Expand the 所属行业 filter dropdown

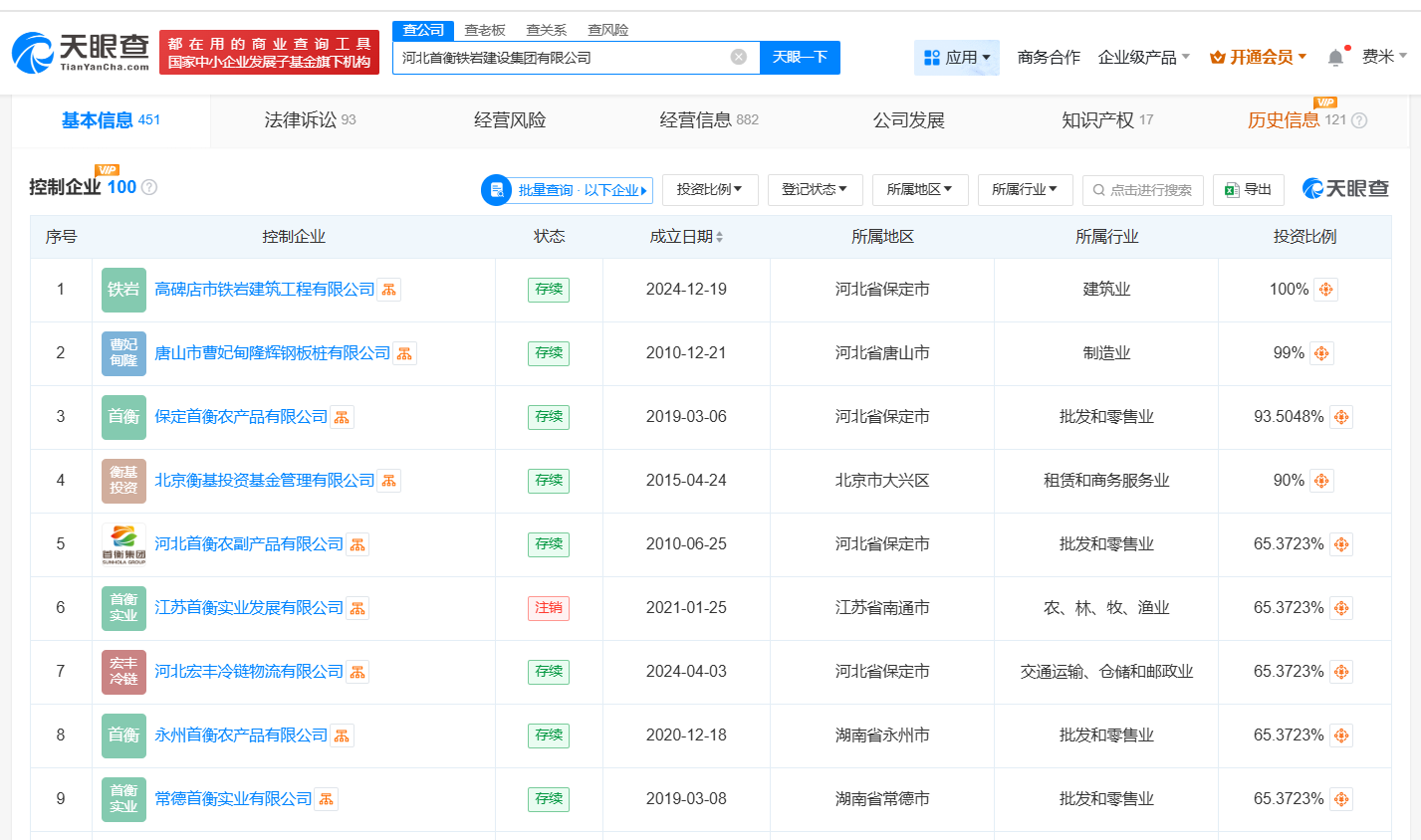point(1025,189)
